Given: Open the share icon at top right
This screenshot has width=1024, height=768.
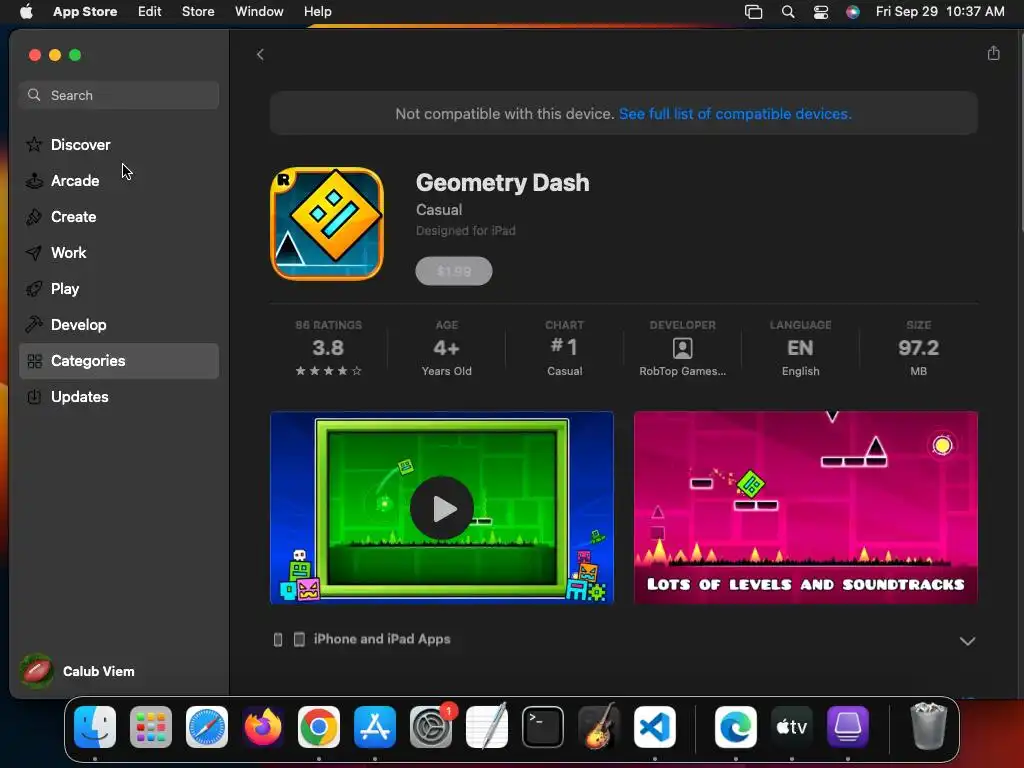Looking at the screenshot, I should click(993, 53).
